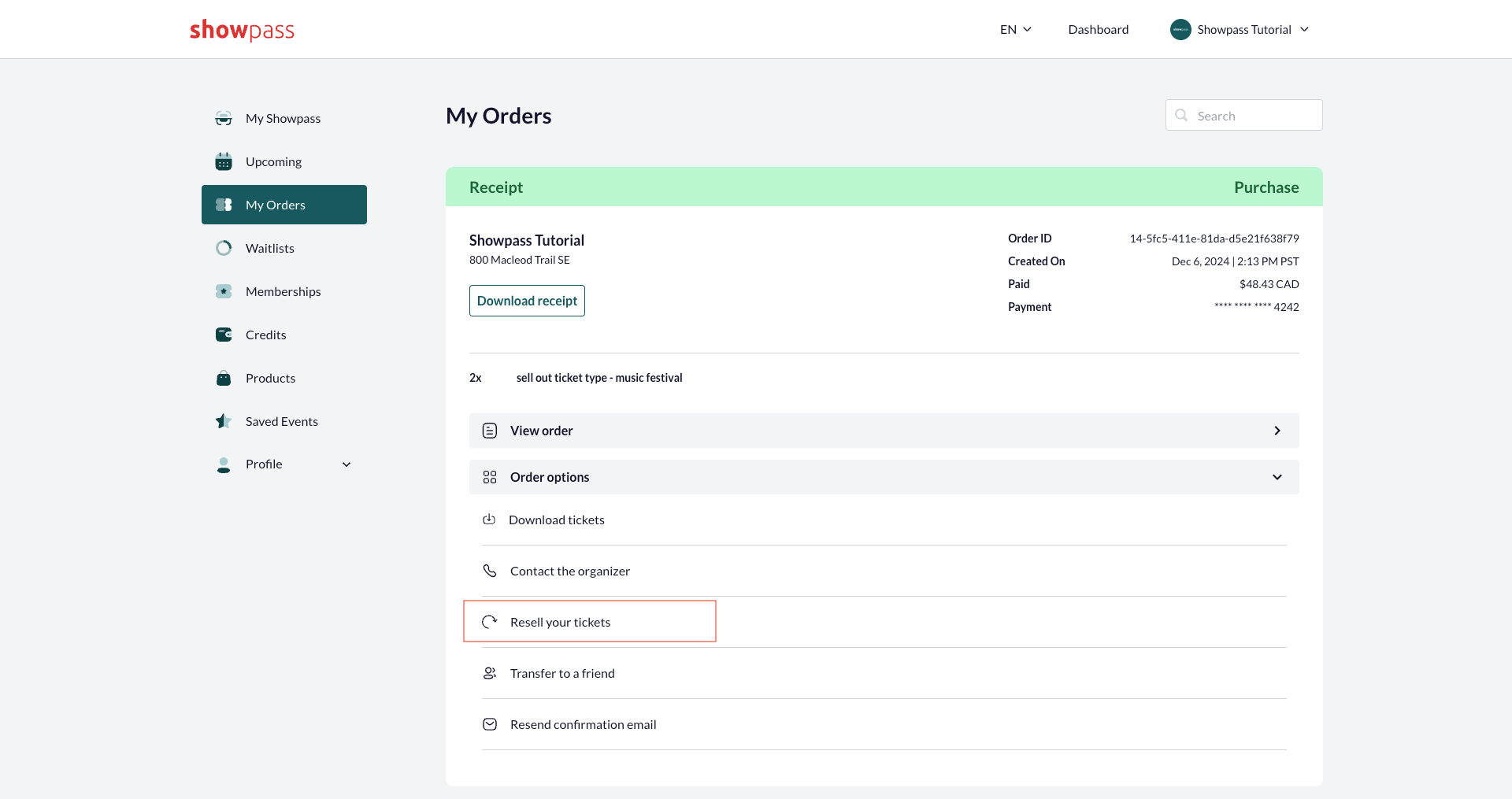
Task: Click the Showpass Tutorial account avatar
Action: coord(1180,29)
